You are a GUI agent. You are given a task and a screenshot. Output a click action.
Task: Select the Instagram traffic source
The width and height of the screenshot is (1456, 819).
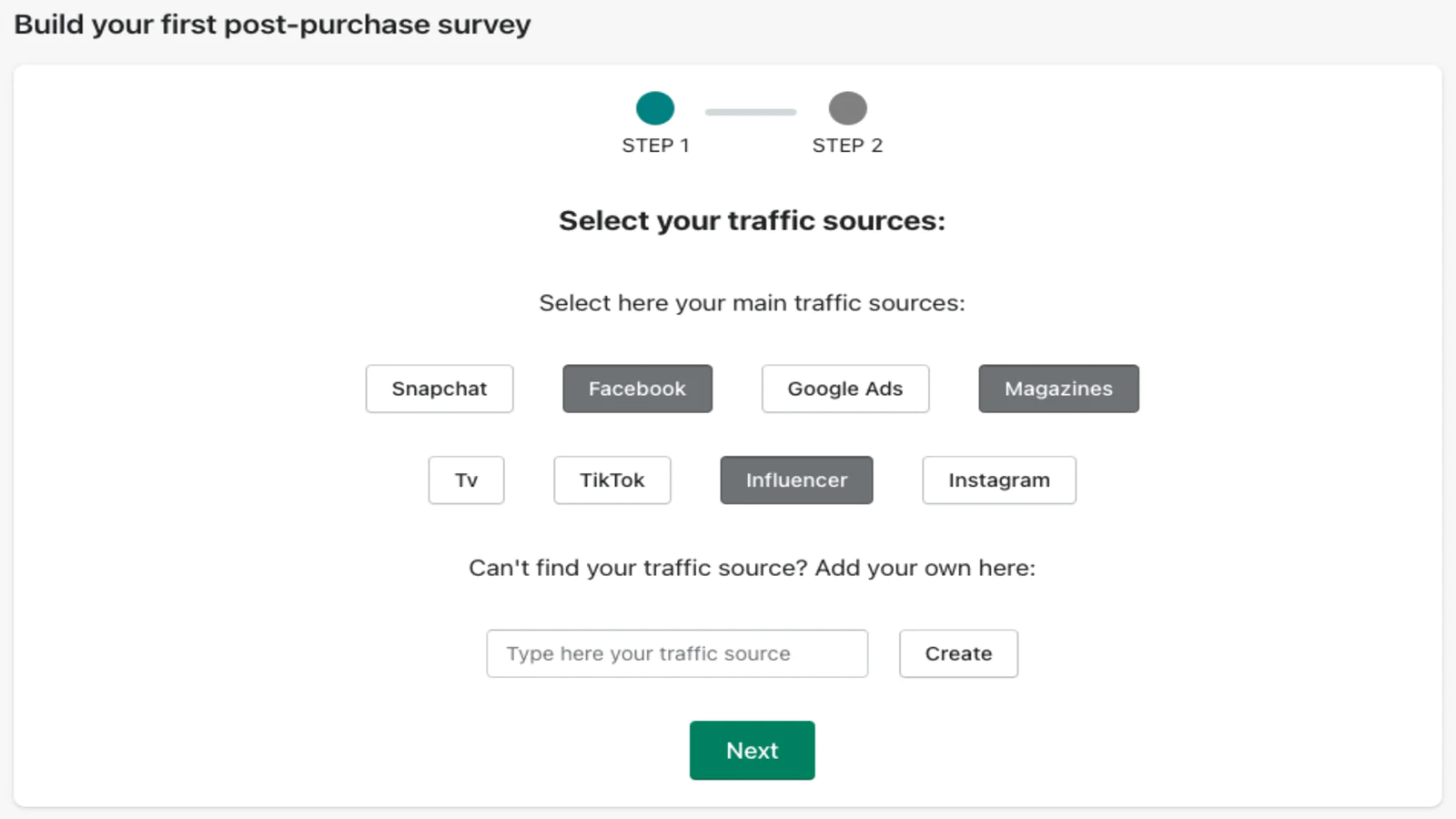999,480
